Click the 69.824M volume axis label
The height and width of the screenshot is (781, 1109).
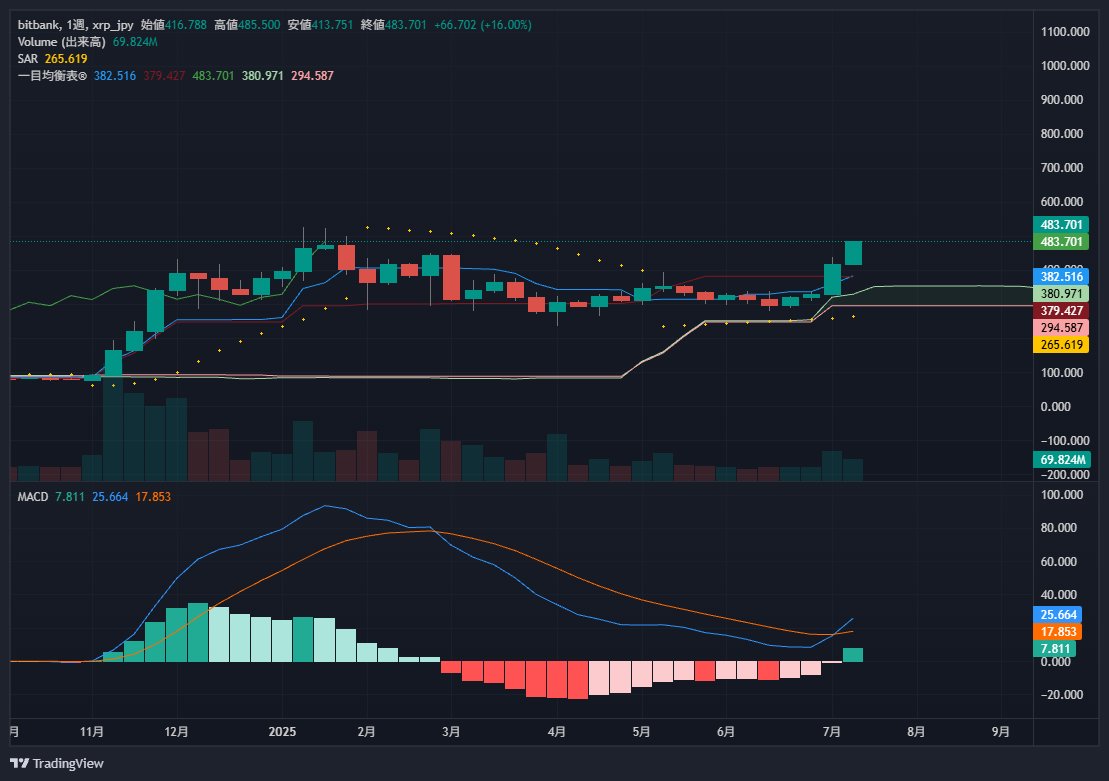click(x=1062, y=460)
